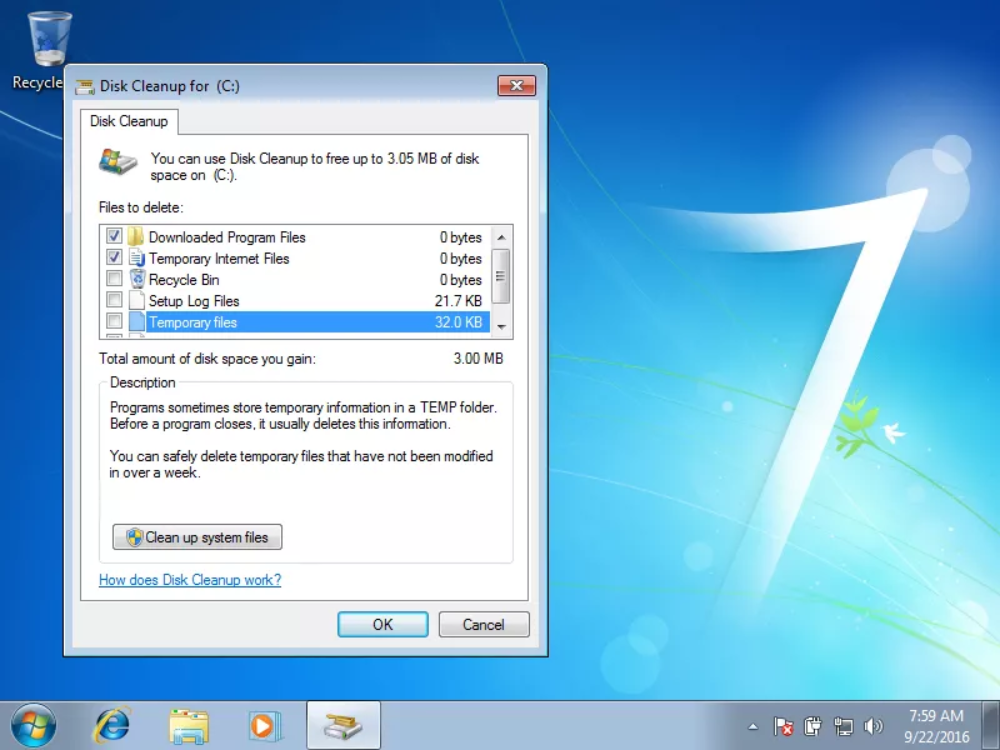
Task: Open Windows Explorer from the taskbar
Action: click(x=188, y=725)
